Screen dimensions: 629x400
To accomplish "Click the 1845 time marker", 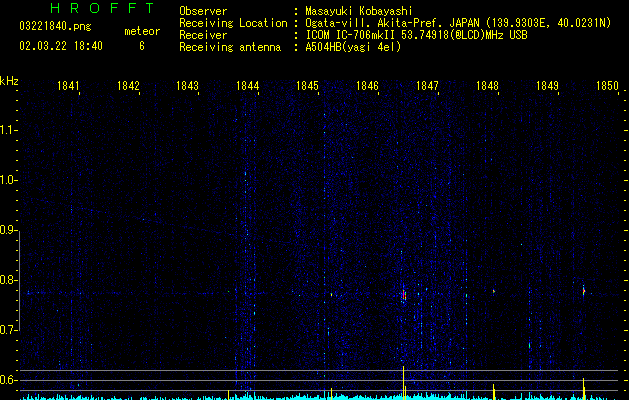I will click(307, 86).
